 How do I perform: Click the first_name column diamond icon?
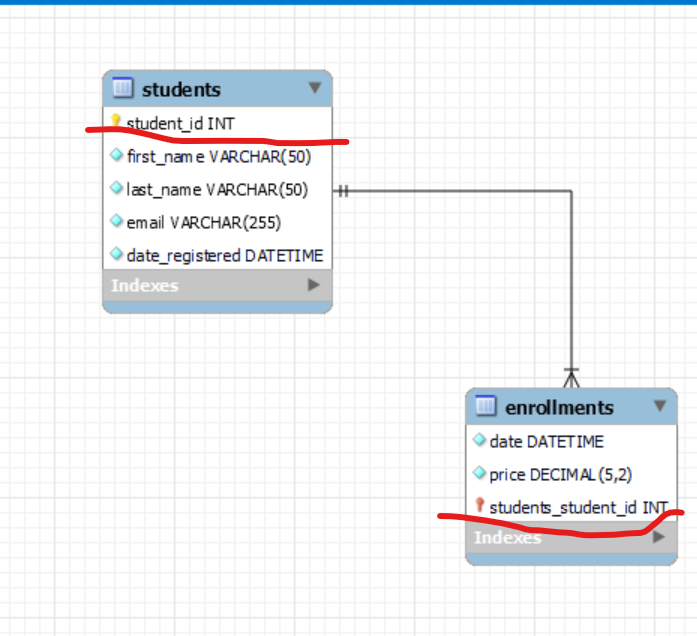click(116, 155)
